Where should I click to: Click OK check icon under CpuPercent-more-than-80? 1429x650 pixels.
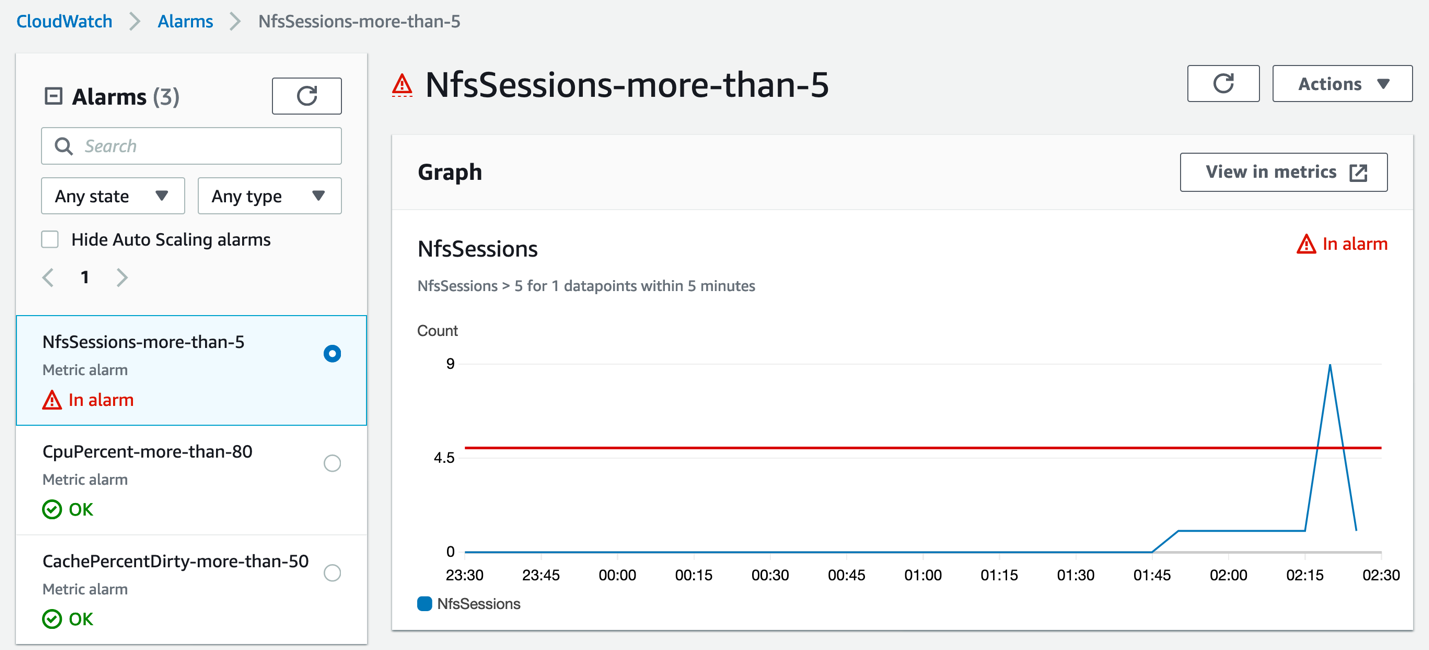[x=52, y=510]
